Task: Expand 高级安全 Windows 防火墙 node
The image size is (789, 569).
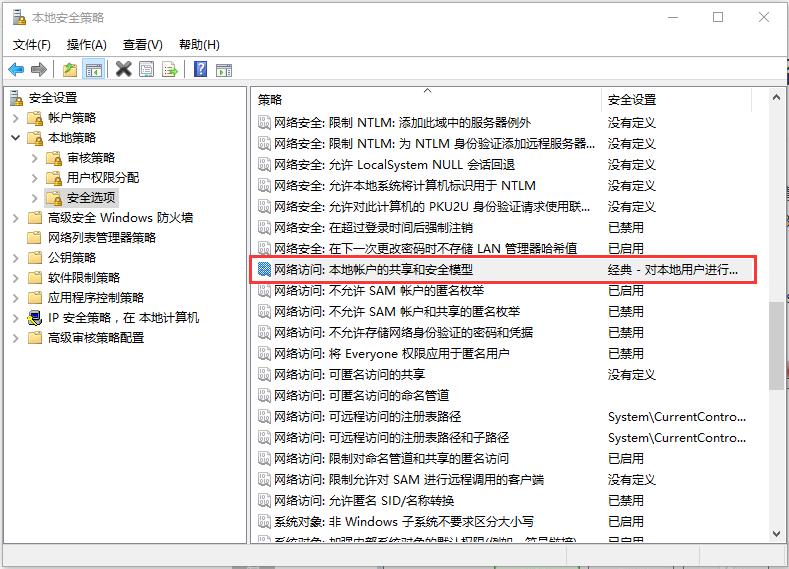Action: [16, 218]
